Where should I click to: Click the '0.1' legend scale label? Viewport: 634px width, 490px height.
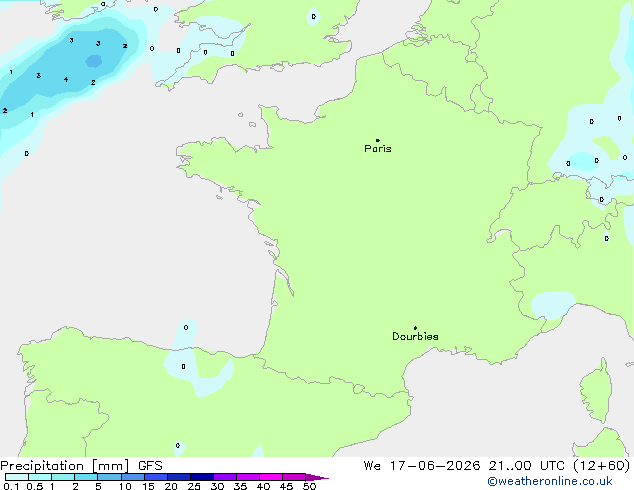[x=11, y=486]
